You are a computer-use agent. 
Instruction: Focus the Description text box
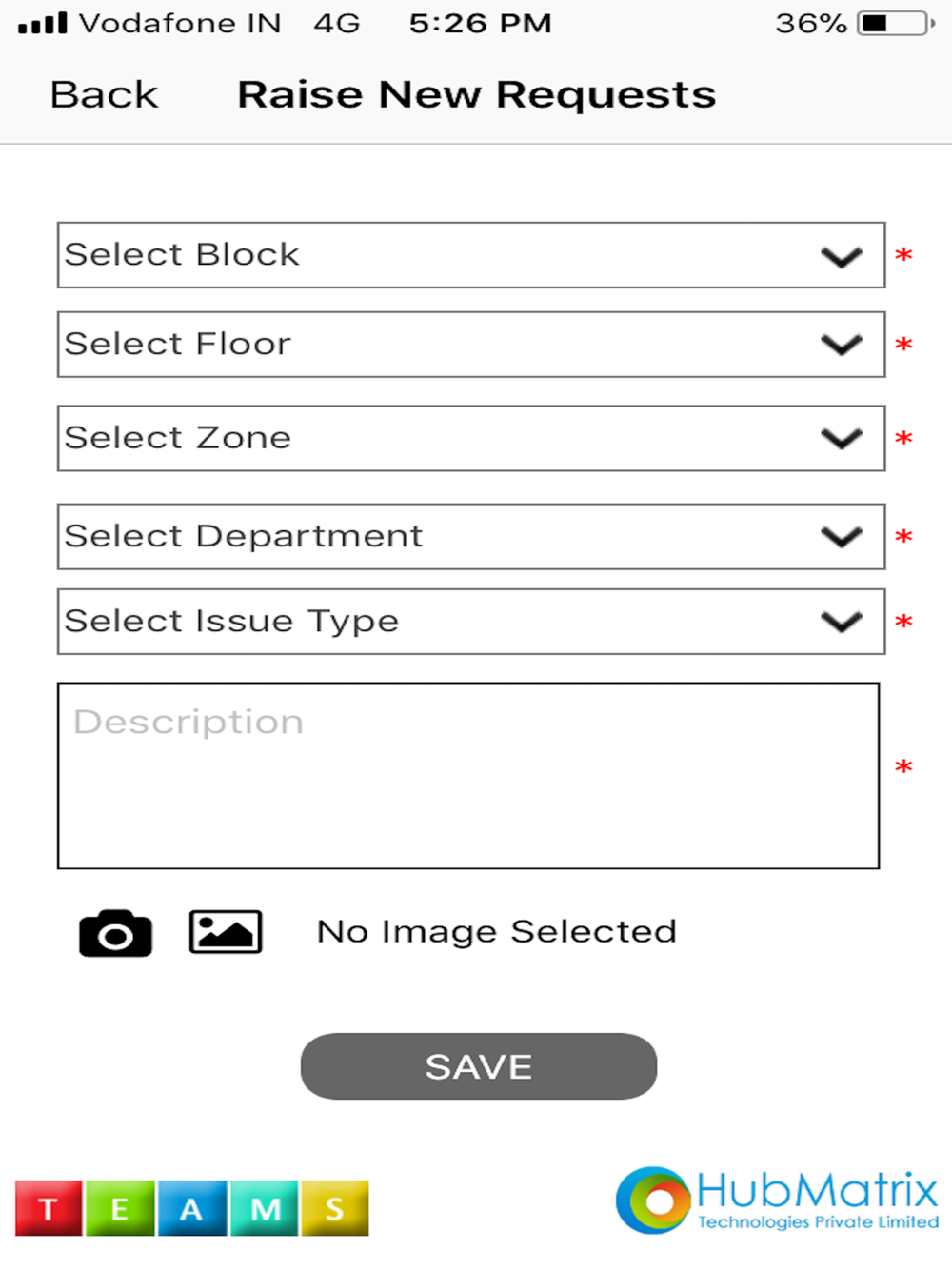coord(468,776)
